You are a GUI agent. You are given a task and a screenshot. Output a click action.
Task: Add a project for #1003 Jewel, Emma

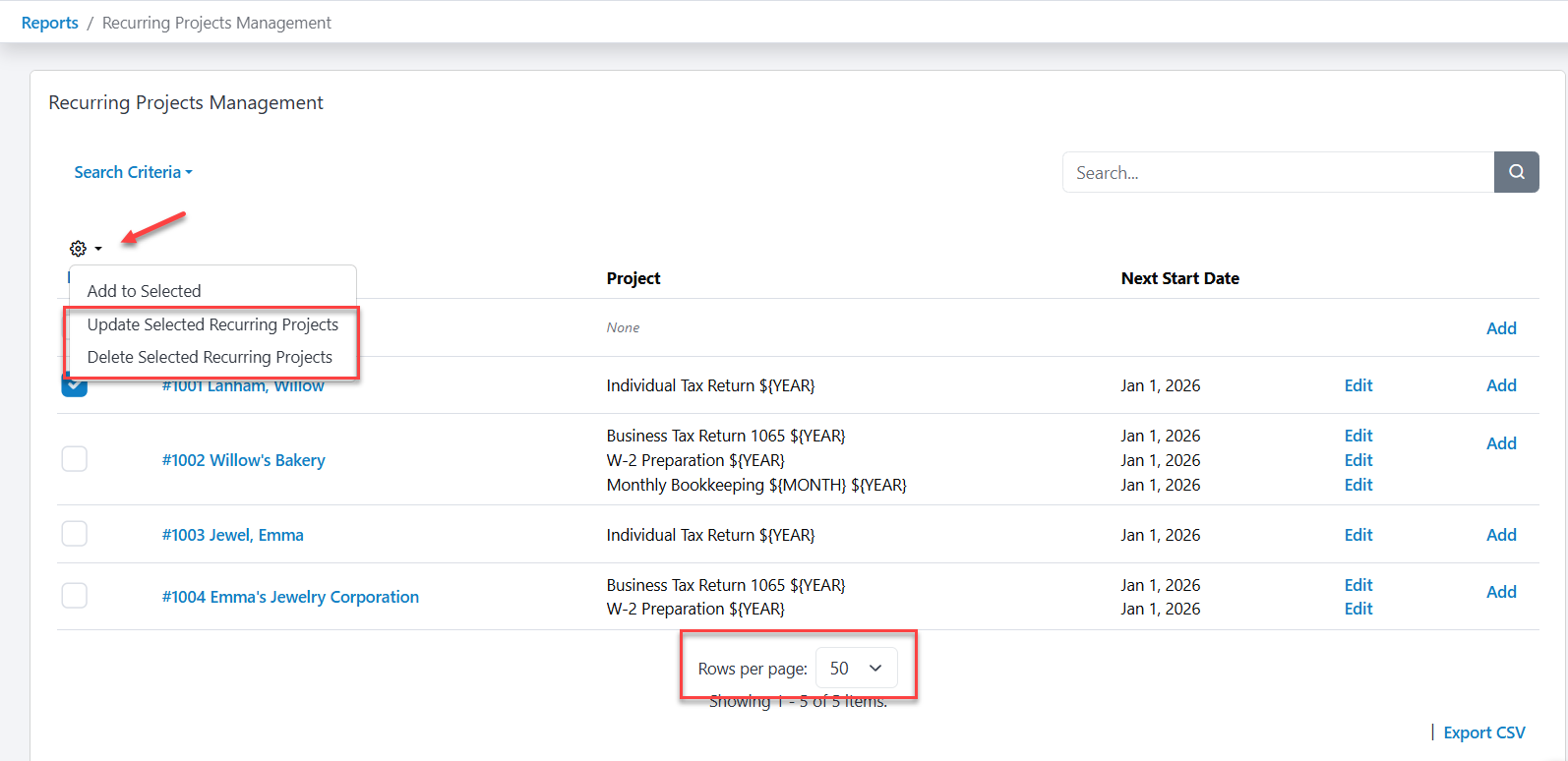coord(1501,535)
